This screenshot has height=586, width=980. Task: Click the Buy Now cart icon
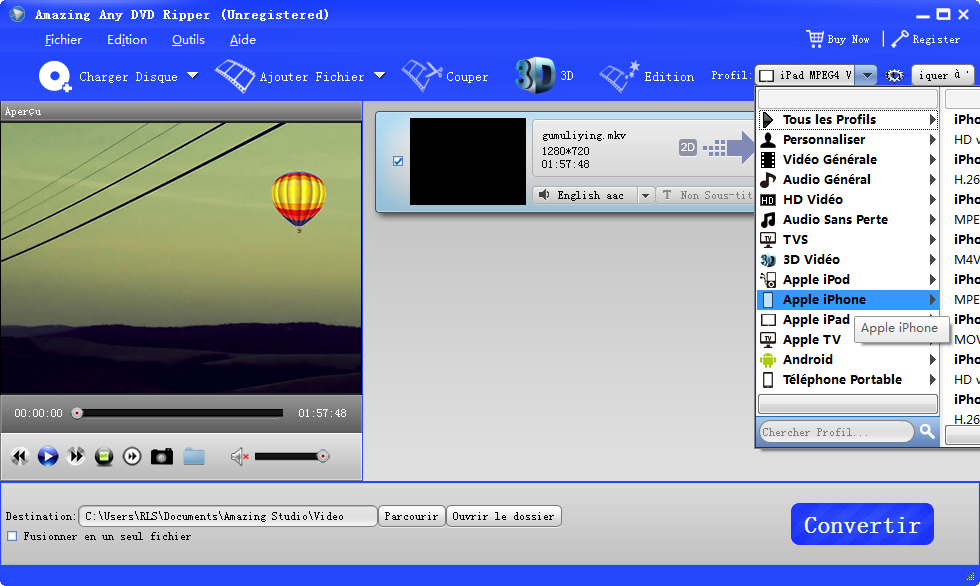click(814, 39)
